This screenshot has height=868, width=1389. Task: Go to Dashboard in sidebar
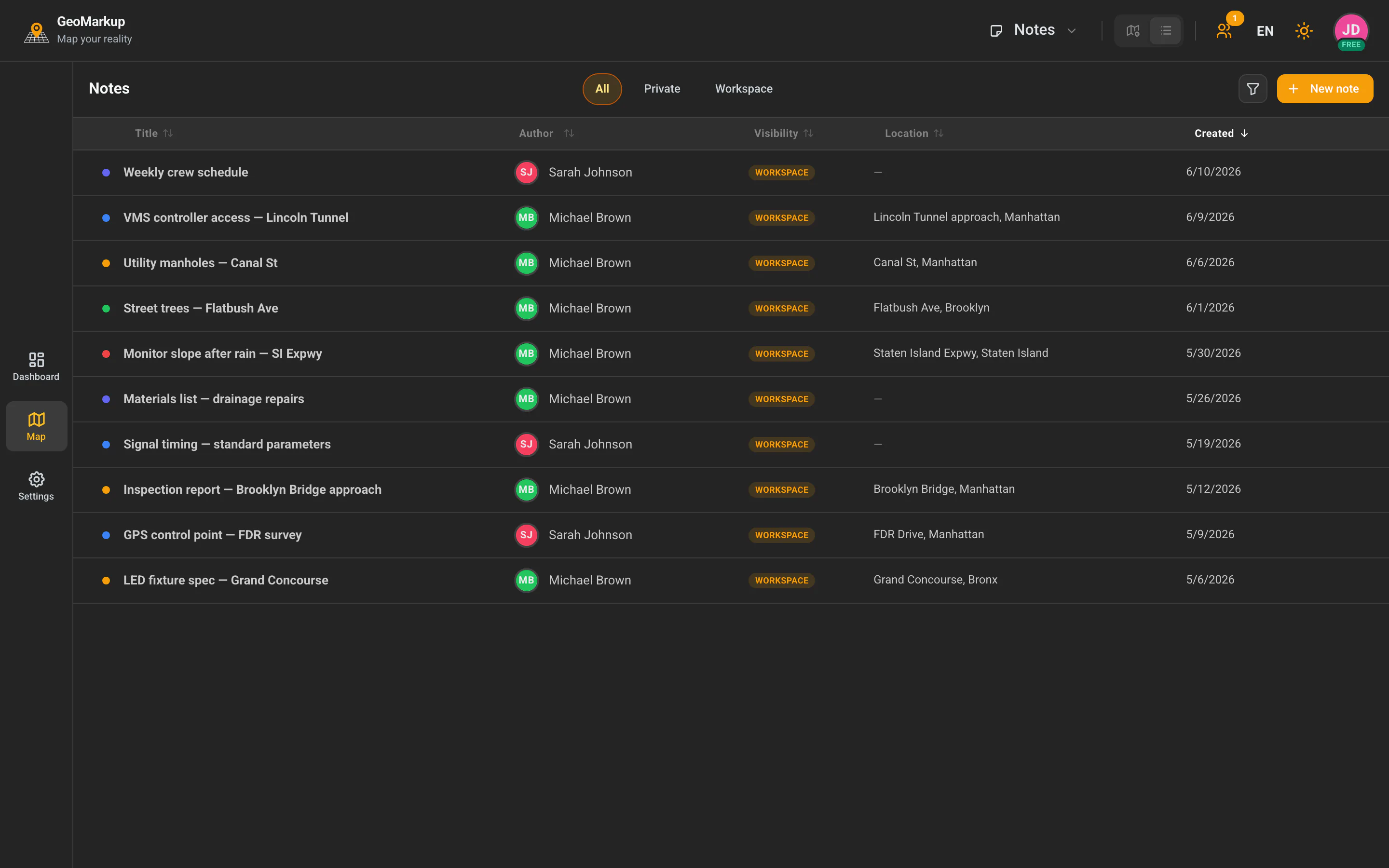coord(36,367)
